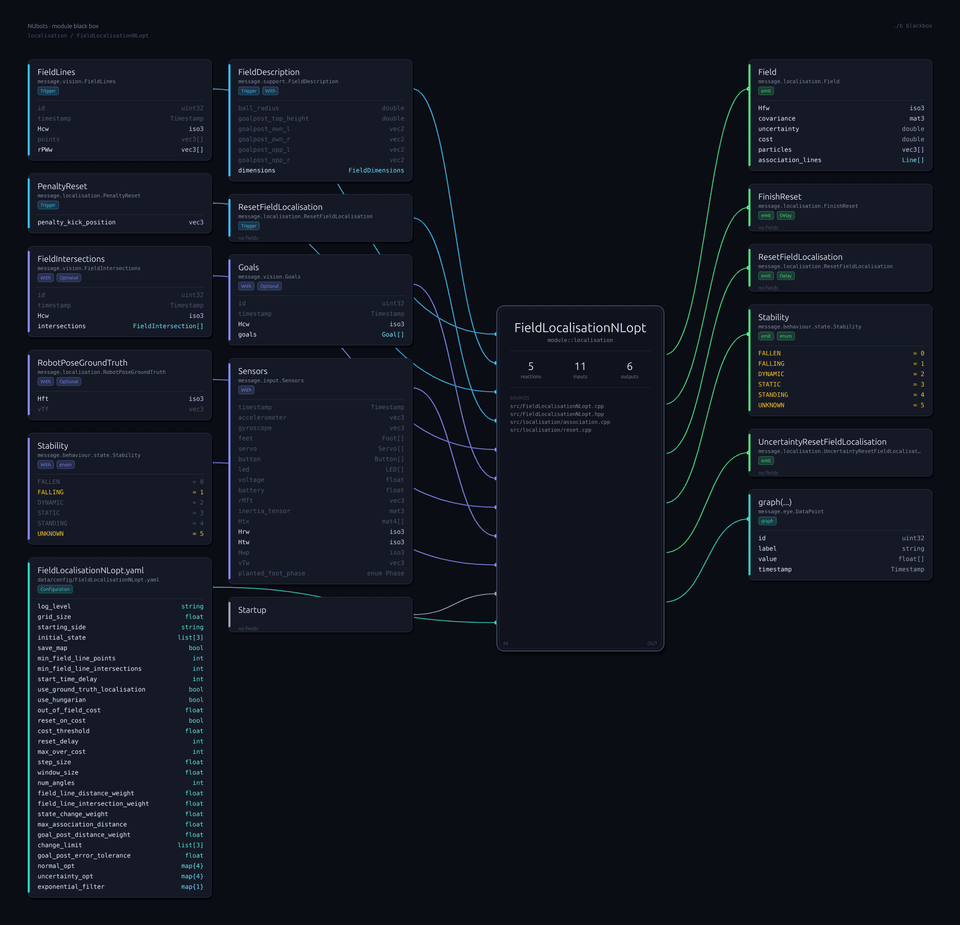This screenshot has width=960, height=925.
Task: Click the penalty_kick_position field
Action: coord(120,222)
